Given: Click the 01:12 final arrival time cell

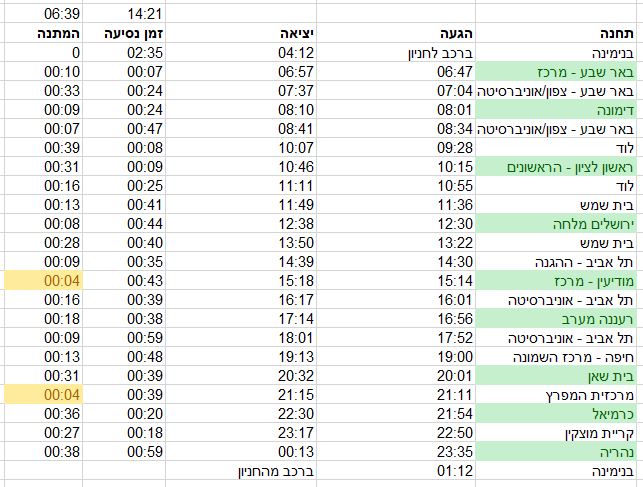Looking at the screenshot, I should tap(456, 471).
